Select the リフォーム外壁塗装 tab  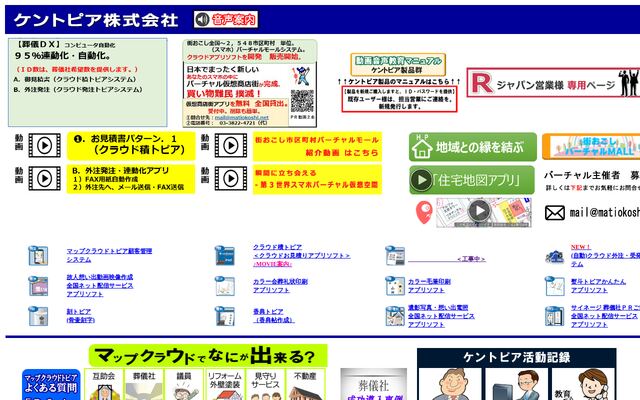click(224, 384)
